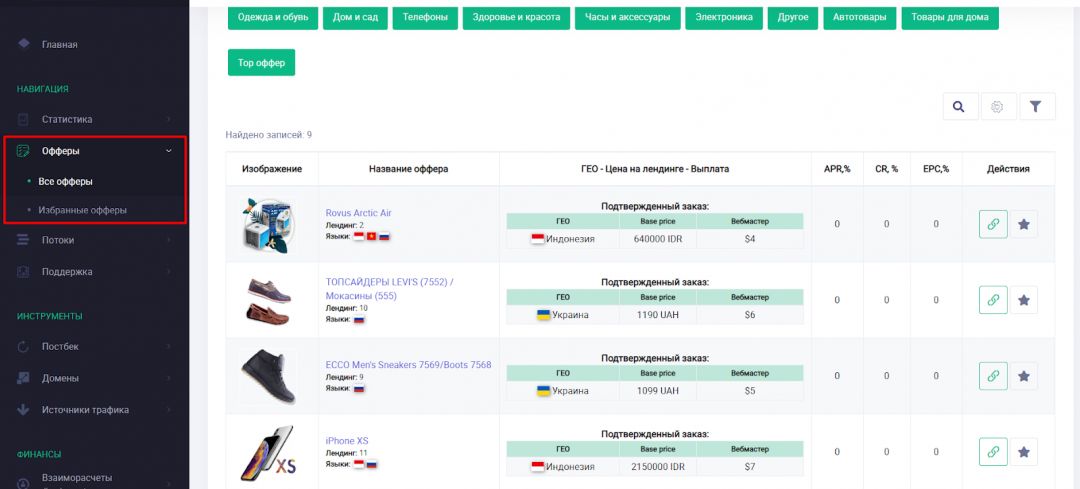Image resolution: width=1080 pixels, height=489 pixels.
Task: Click the Потоки sidebar icon
Action: (23, 240)
